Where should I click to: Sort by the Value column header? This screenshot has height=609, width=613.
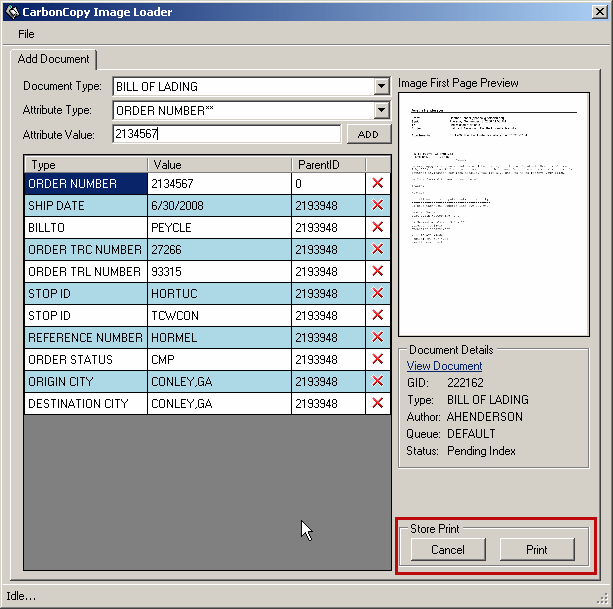click(x=219, y=164)
